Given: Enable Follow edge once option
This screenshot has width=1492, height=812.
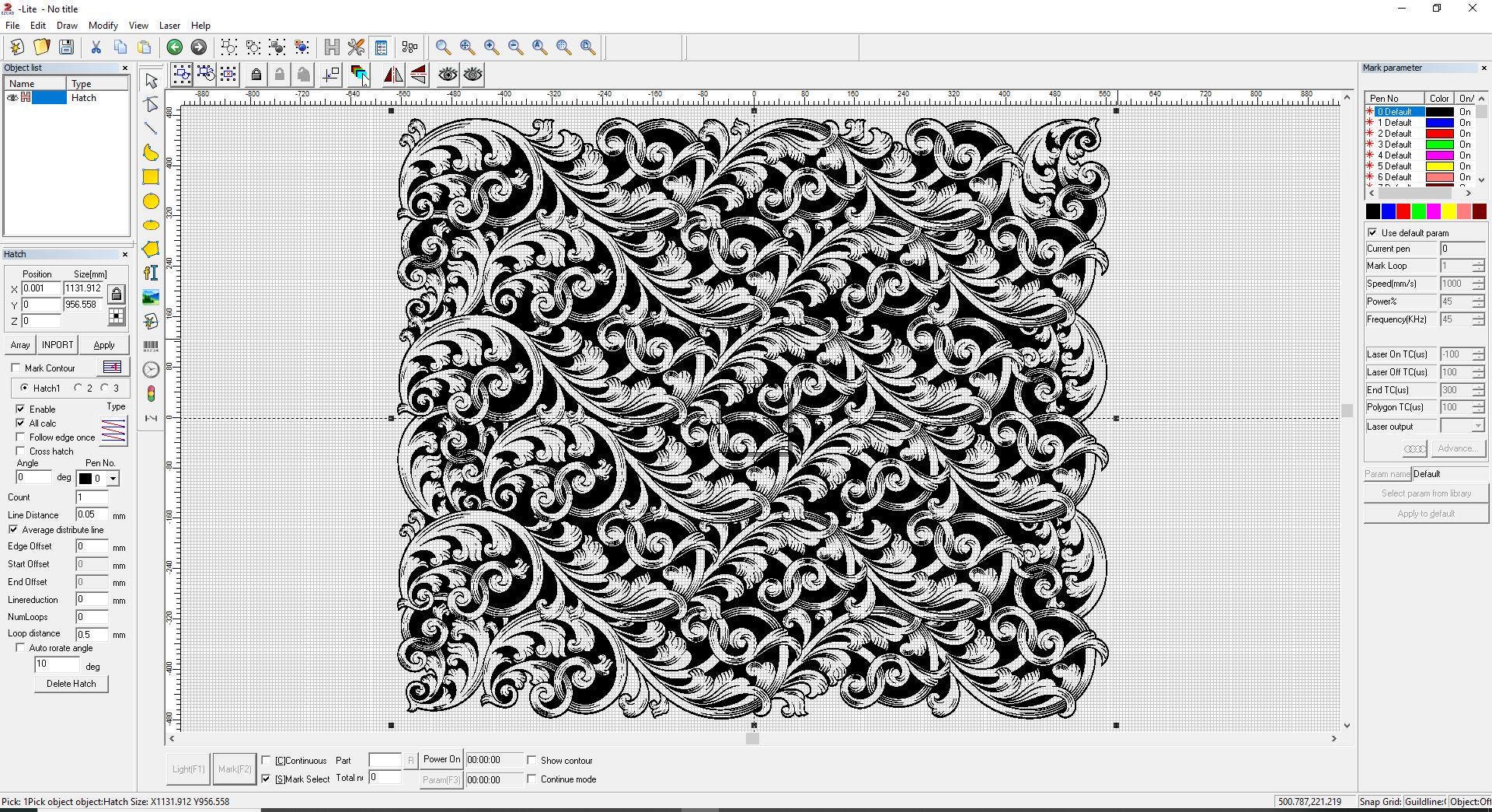Looking at the screenshot, I should click(x=20, y=437).
